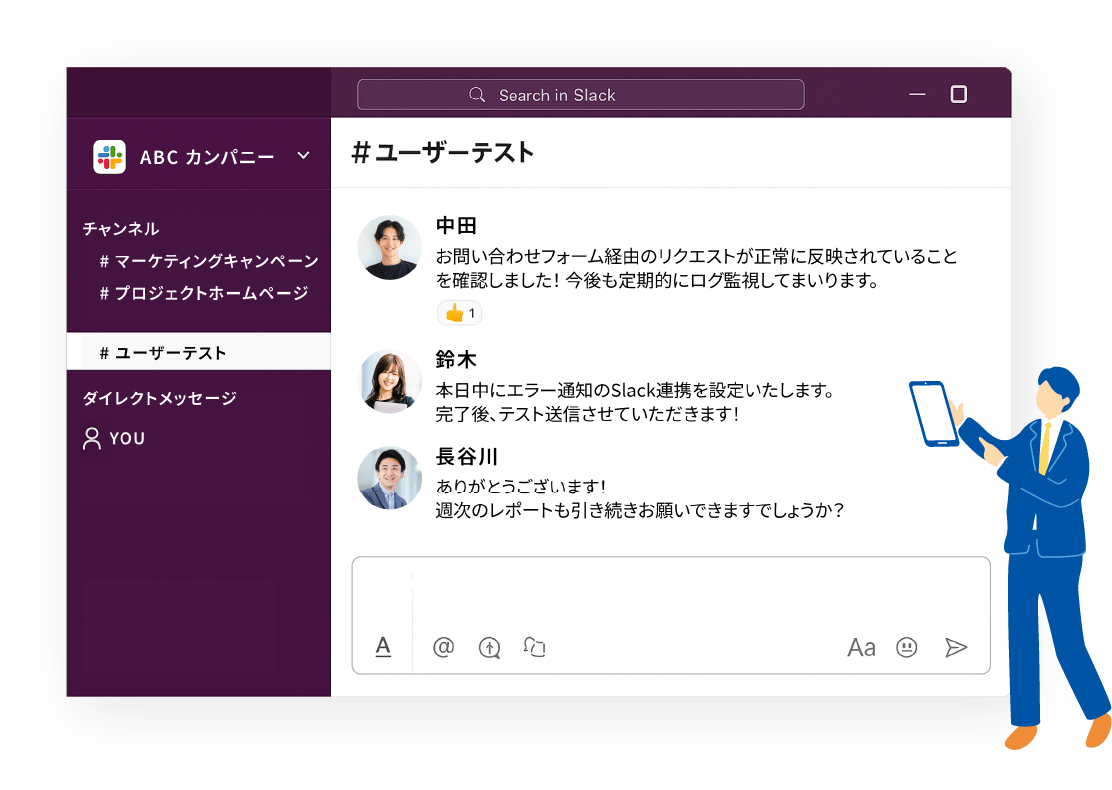This screenshot has height=790, width=1112.
Task: Click 中田's profile avatar
Action: point(389,247)
